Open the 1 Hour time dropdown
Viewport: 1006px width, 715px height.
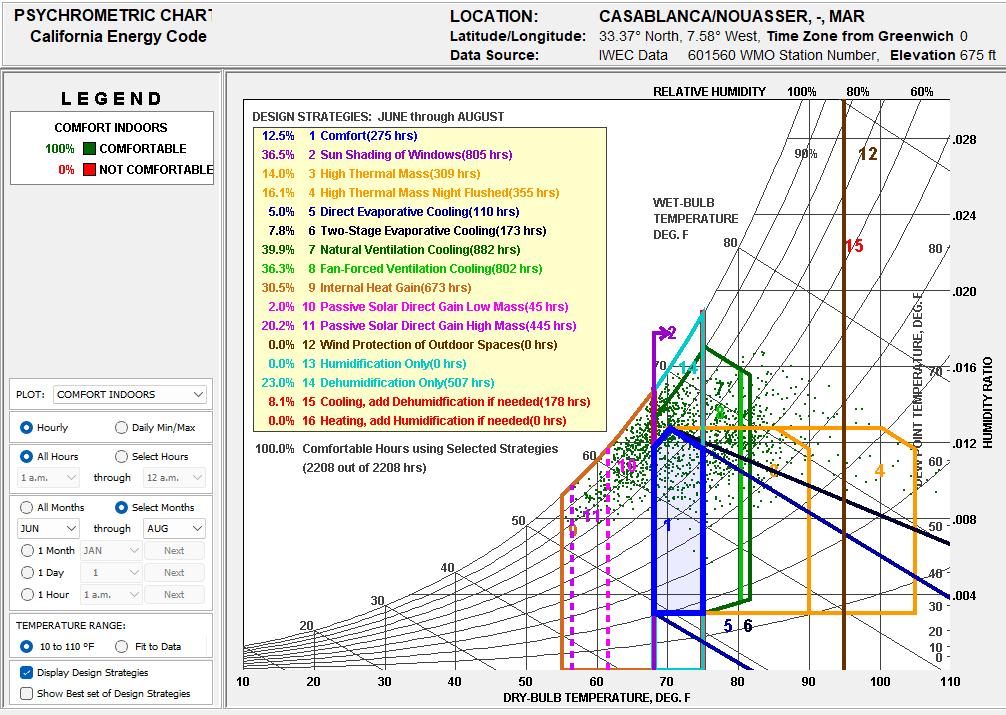pos(110,594)
